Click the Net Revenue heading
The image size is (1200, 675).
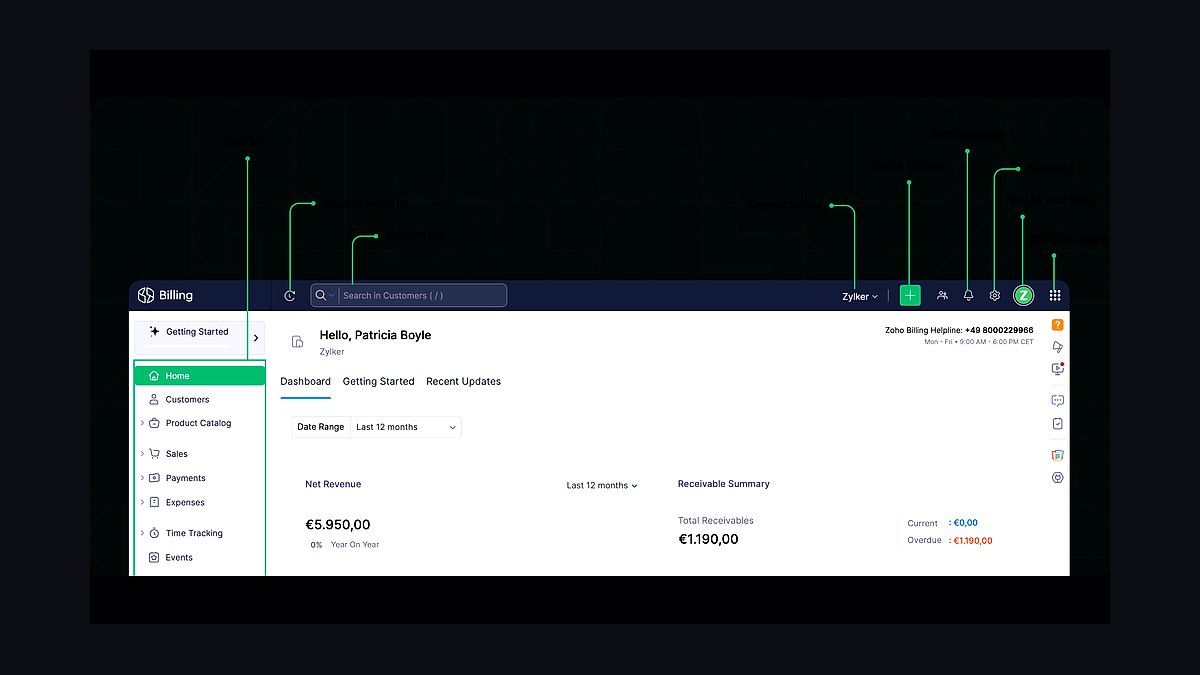(333, 484)
